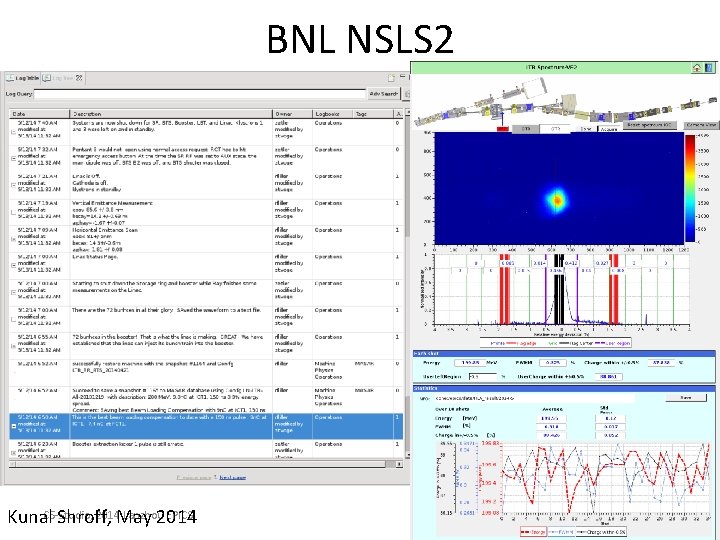Collapse the 'Pentant 5 would not open' entry
Image resolution: width=720 pixels, height=540 pixels.
(13, 158)
